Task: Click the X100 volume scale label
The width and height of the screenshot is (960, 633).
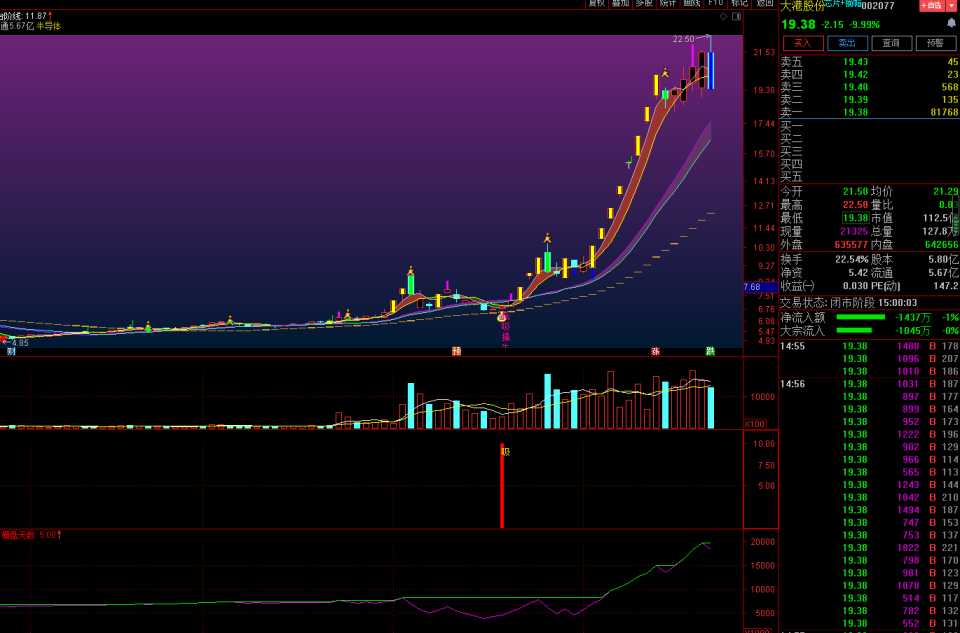Action: [754, 424]
